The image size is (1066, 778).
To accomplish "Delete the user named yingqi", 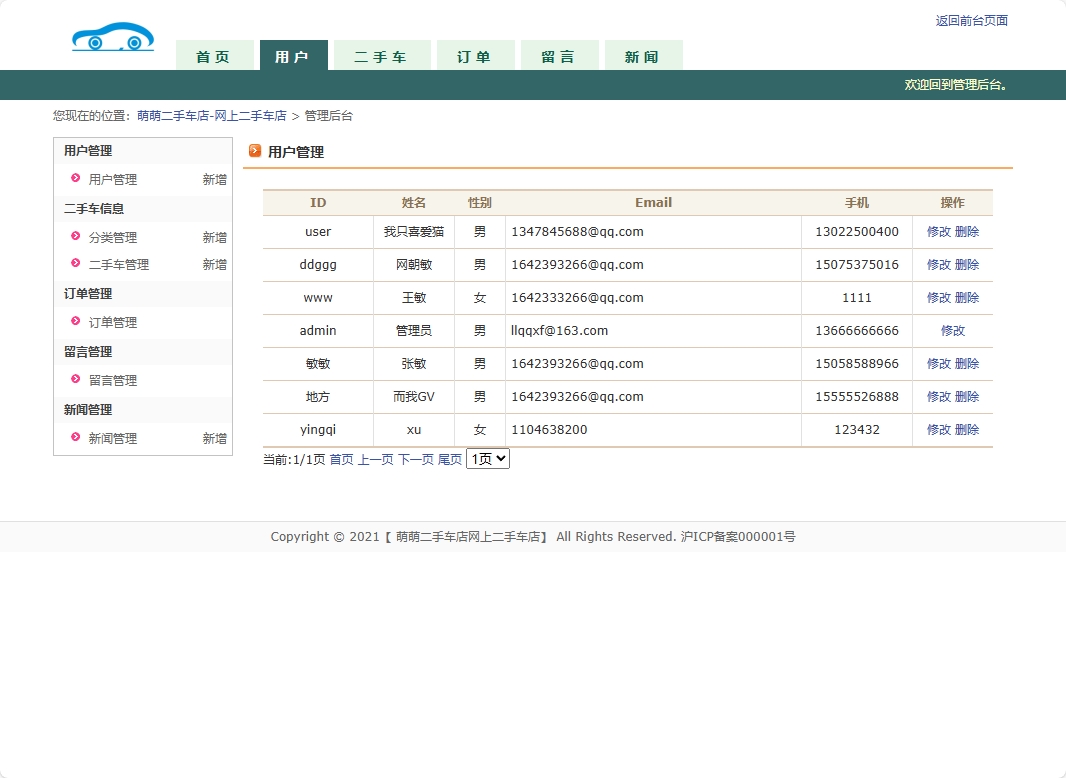I will point(967,430).
